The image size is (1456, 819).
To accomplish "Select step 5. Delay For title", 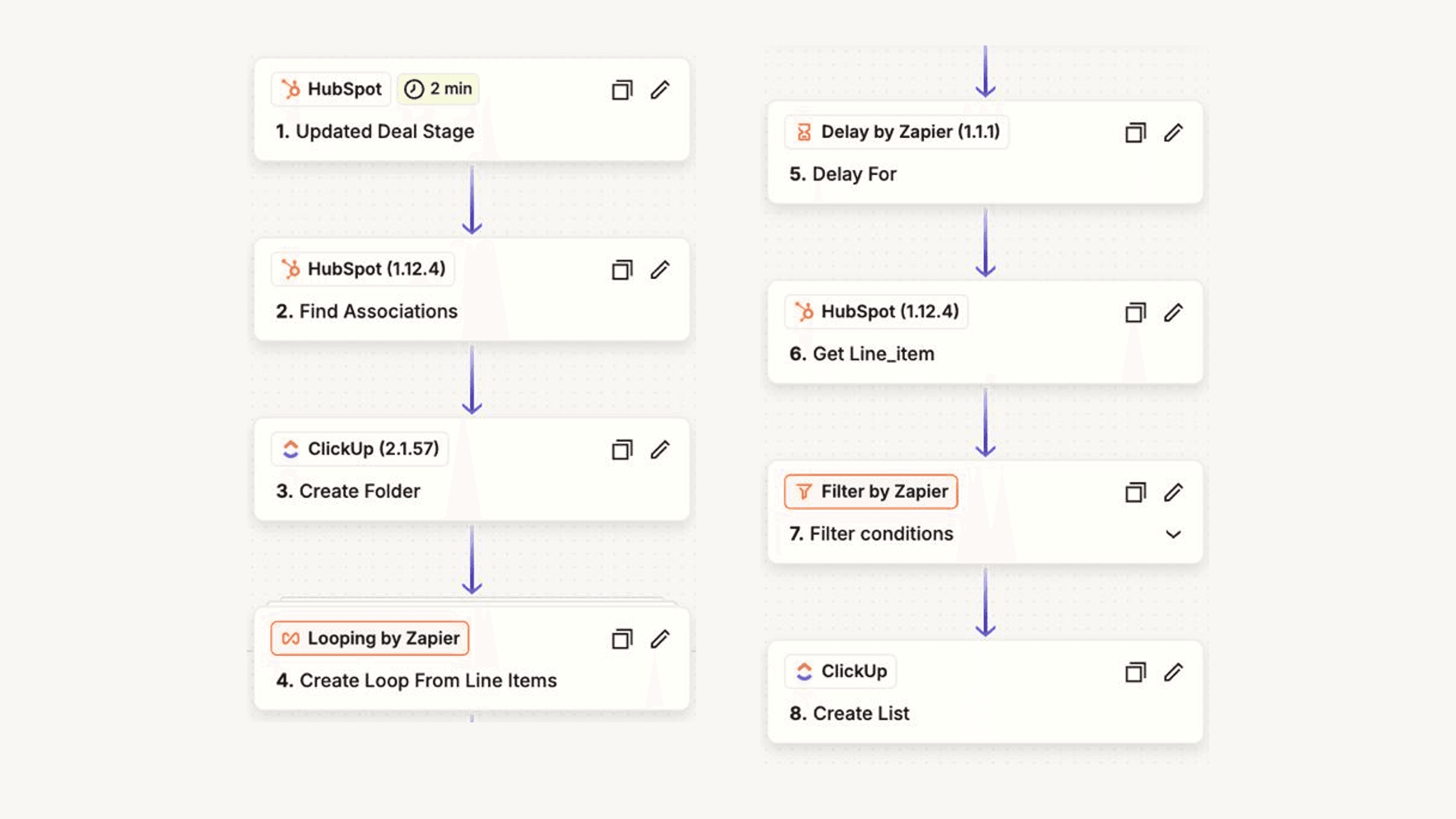I will (x=842, y=174).
